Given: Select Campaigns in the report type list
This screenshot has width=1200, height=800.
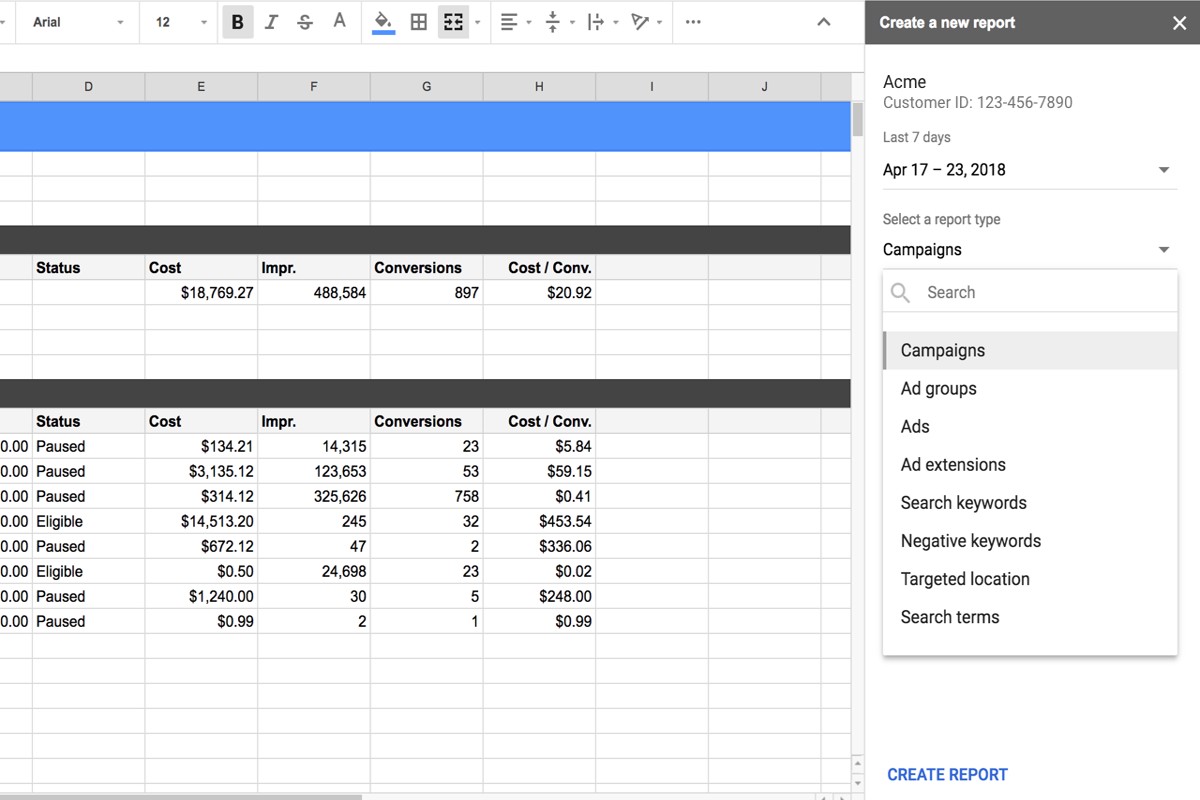Looking at the screenshot, I should click(x=1030, y=351).
